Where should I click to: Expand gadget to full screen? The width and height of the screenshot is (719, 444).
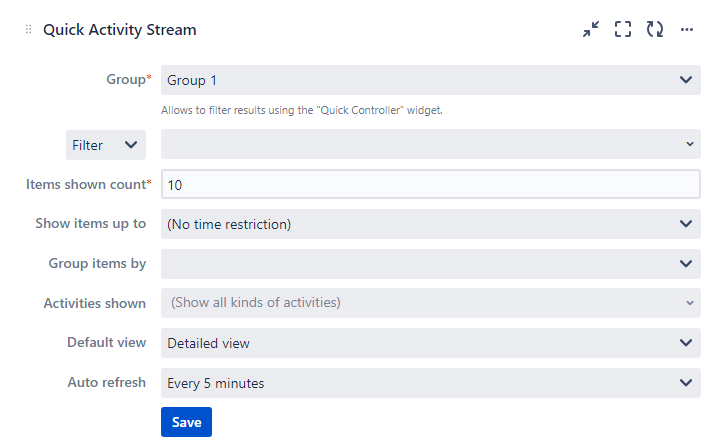coord(623,30)
